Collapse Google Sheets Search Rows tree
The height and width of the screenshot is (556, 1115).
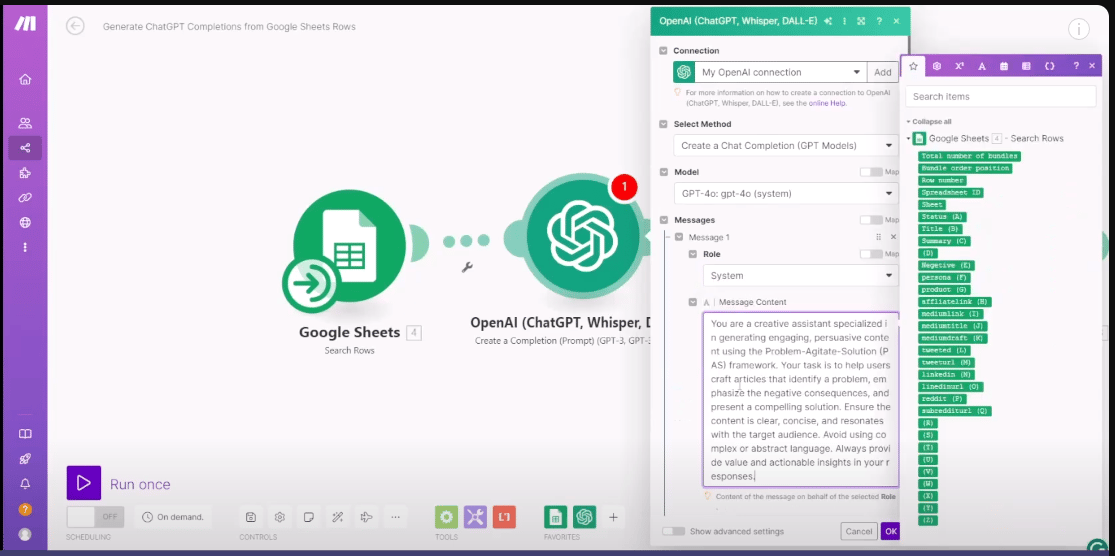tap(908, 139)
